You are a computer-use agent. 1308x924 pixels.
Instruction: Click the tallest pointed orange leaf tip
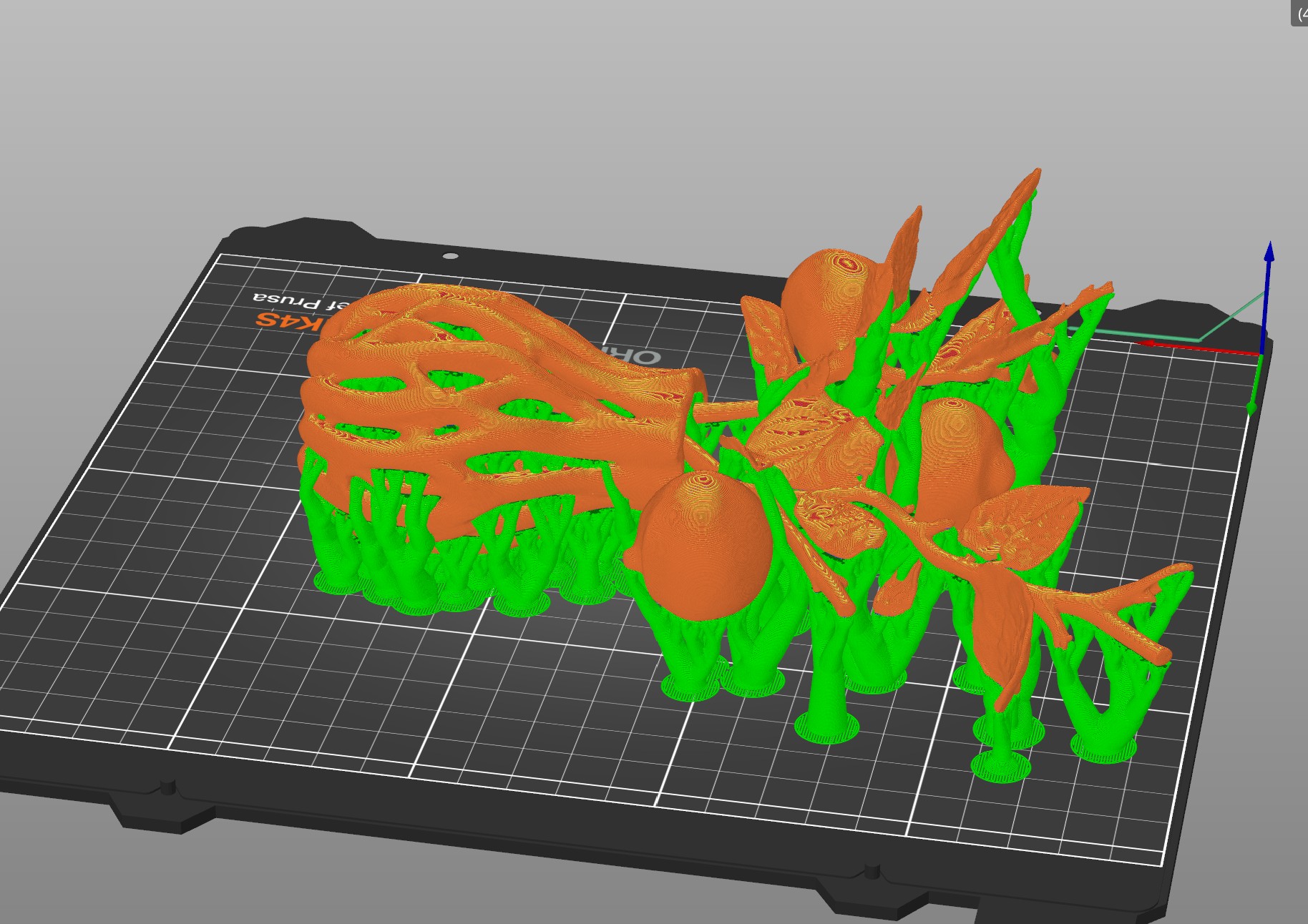pos(1034,175)
